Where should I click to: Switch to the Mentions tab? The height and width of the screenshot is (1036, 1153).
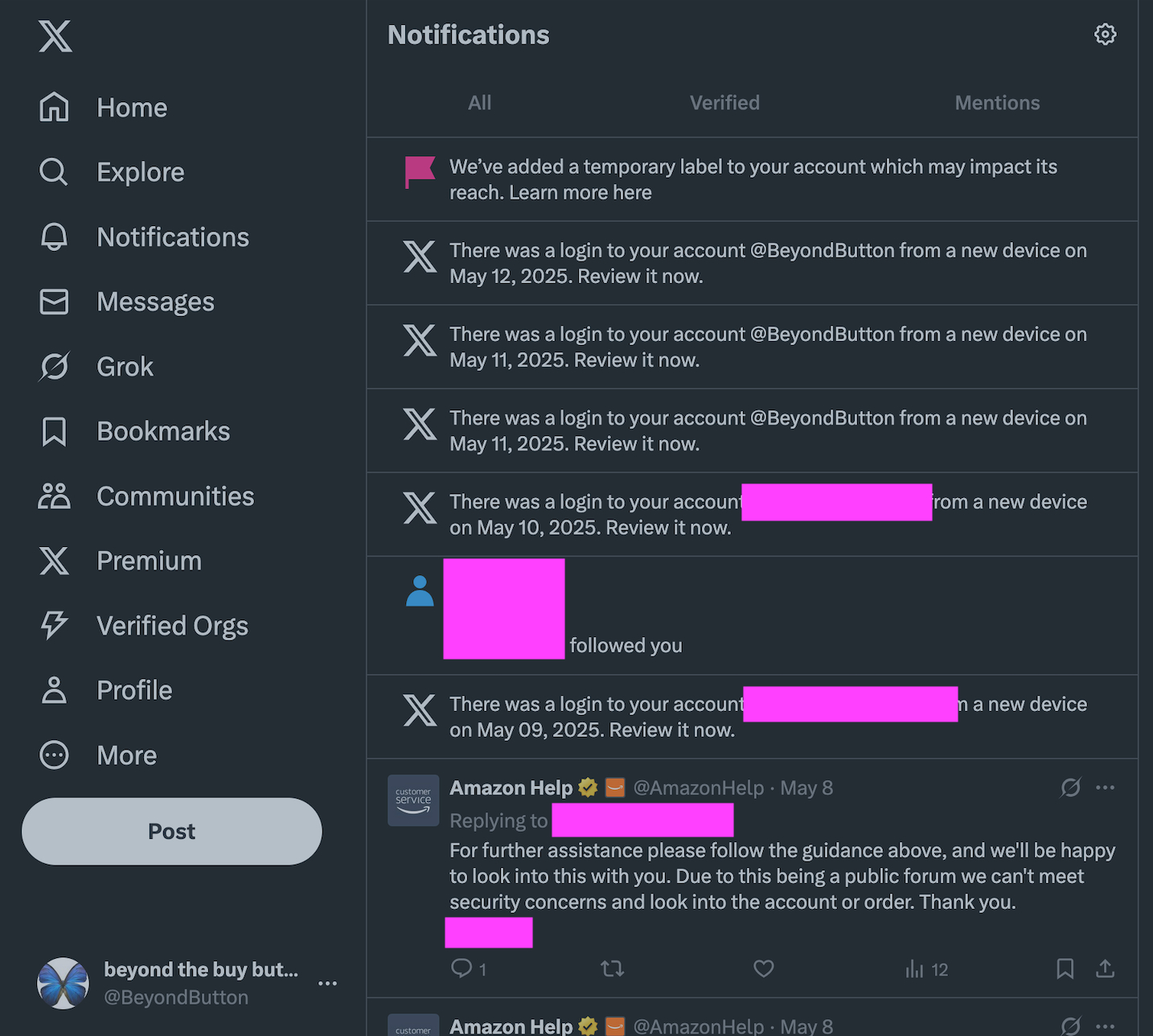coord(997,103)
